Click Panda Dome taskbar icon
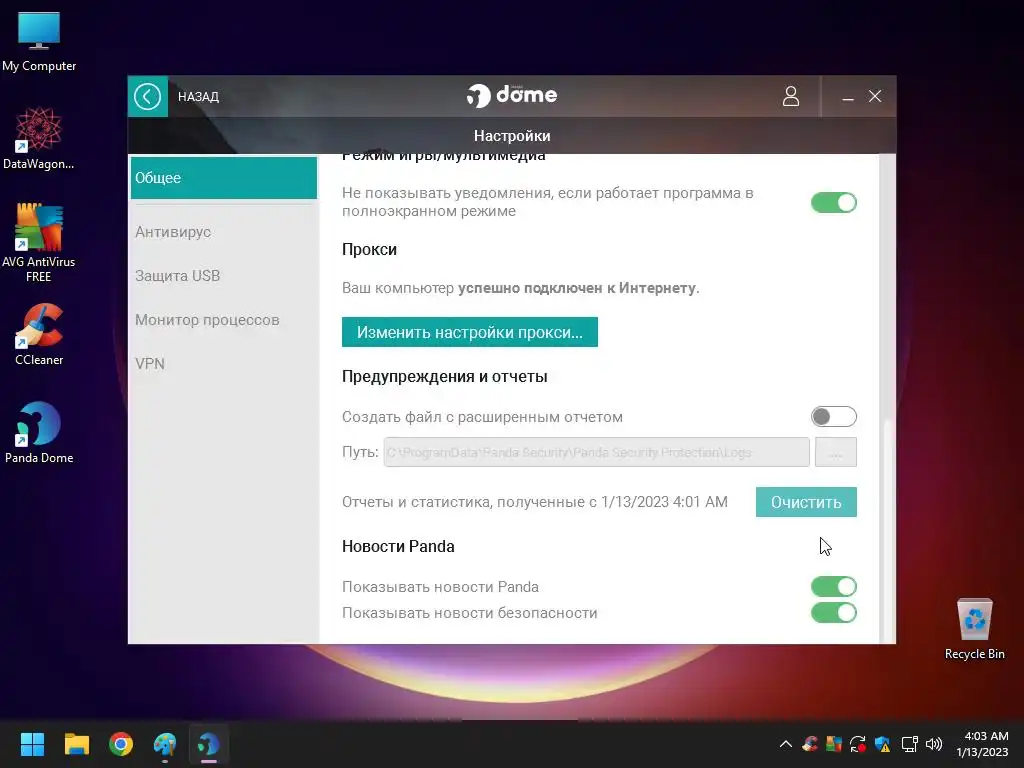The height and width of the screenshot is (768, 1024). click(209, 744)
